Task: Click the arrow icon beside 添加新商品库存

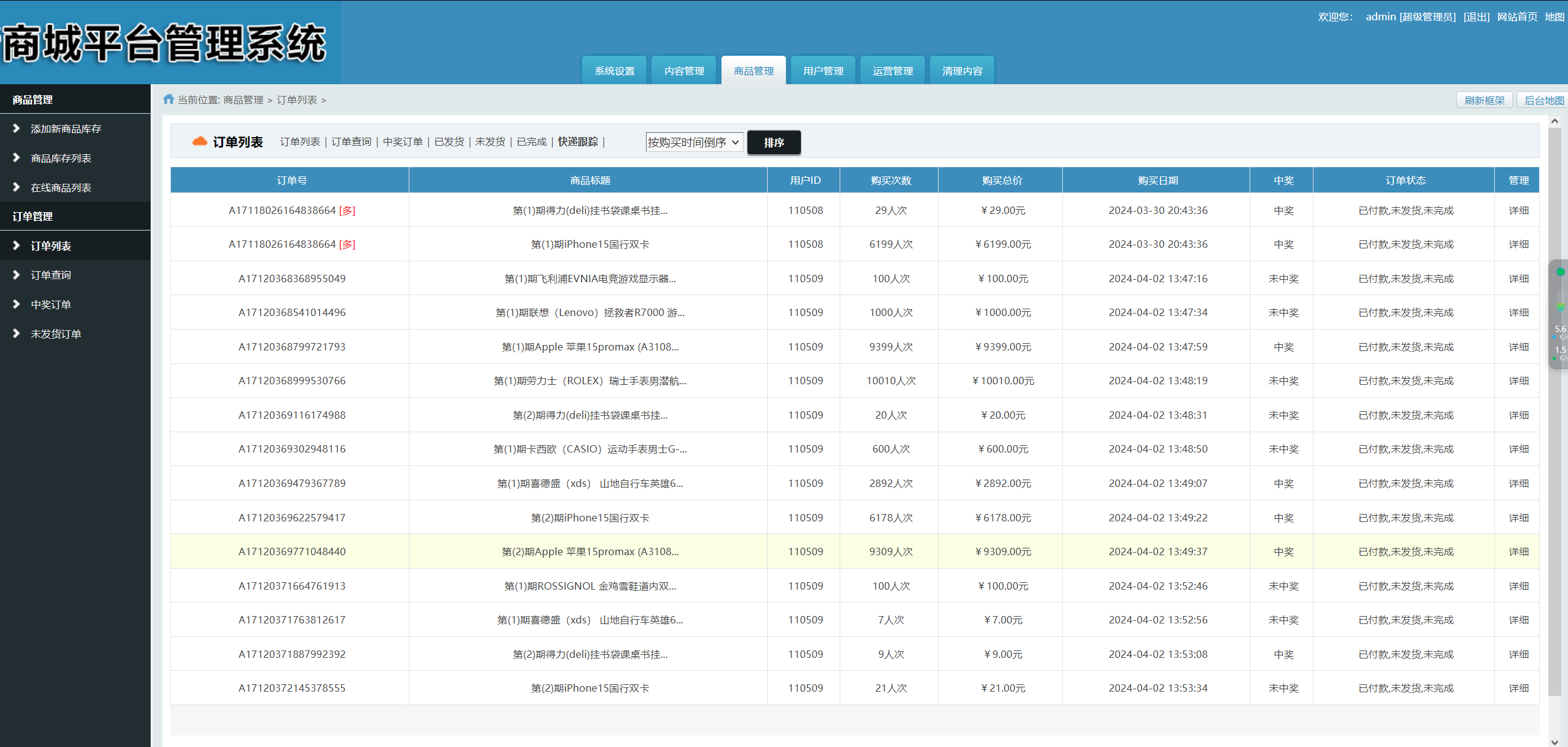Action: click(x=17, y=128)
